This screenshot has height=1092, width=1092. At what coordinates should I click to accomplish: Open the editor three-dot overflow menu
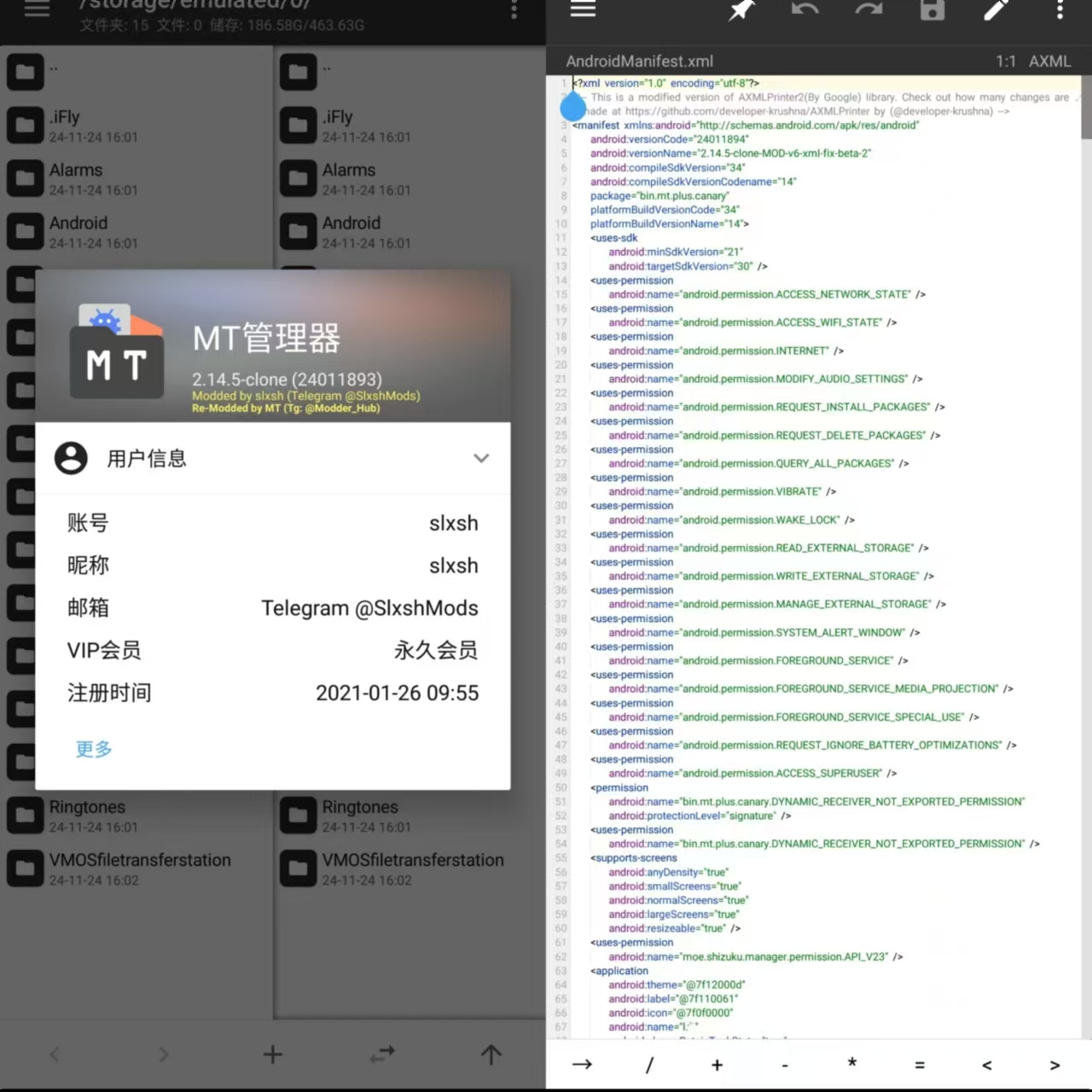coord(1060,9)
